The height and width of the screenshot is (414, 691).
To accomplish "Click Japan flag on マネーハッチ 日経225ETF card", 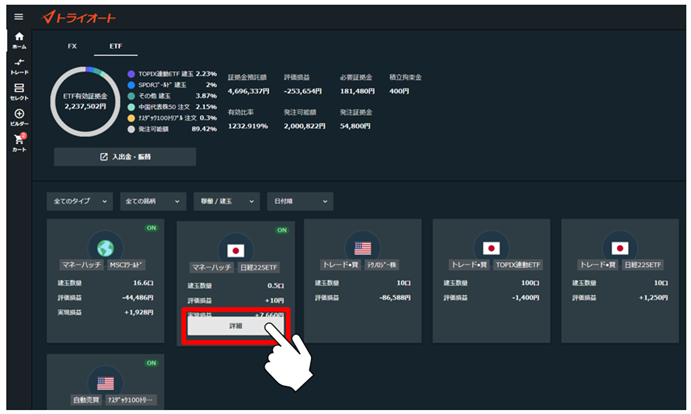I will coord(236,251).
